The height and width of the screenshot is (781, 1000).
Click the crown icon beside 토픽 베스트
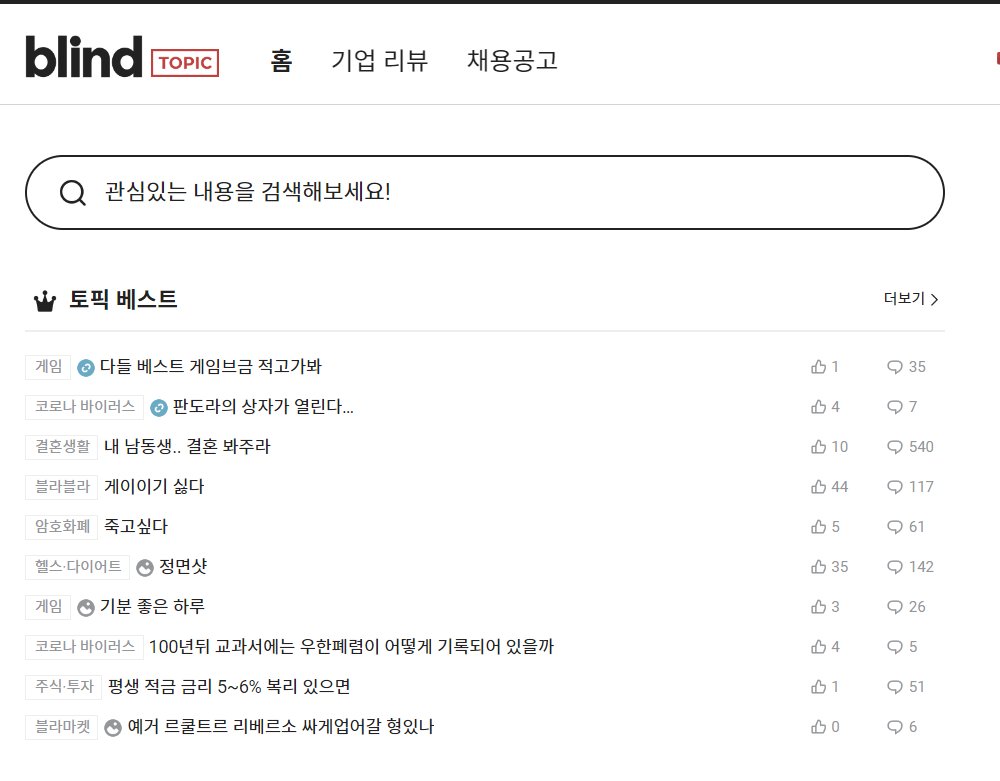(44, 299)
